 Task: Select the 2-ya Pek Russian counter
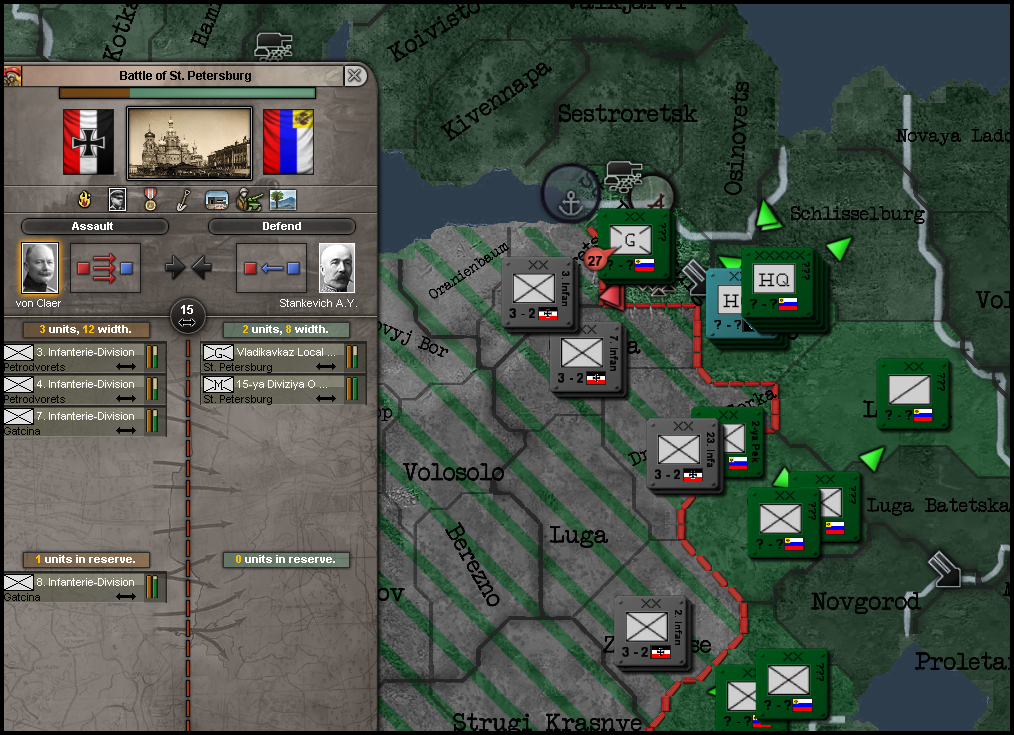pos(744,442)
